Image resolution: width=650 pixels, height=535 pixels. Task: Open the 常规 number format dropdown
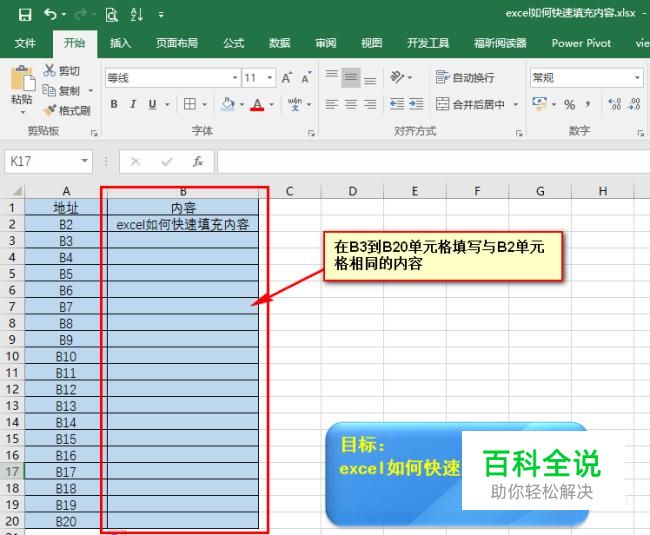tap(637, 78)
